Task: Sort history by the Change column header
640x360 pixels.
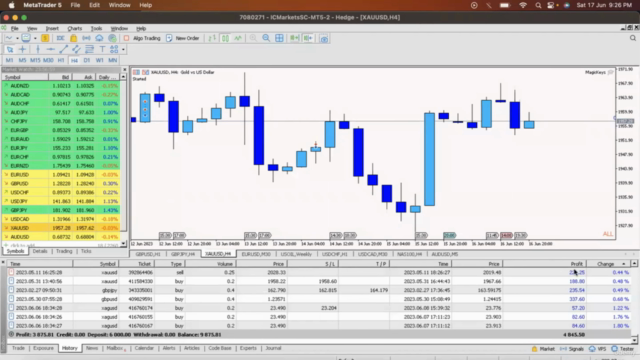Action: tap(609, 264)
